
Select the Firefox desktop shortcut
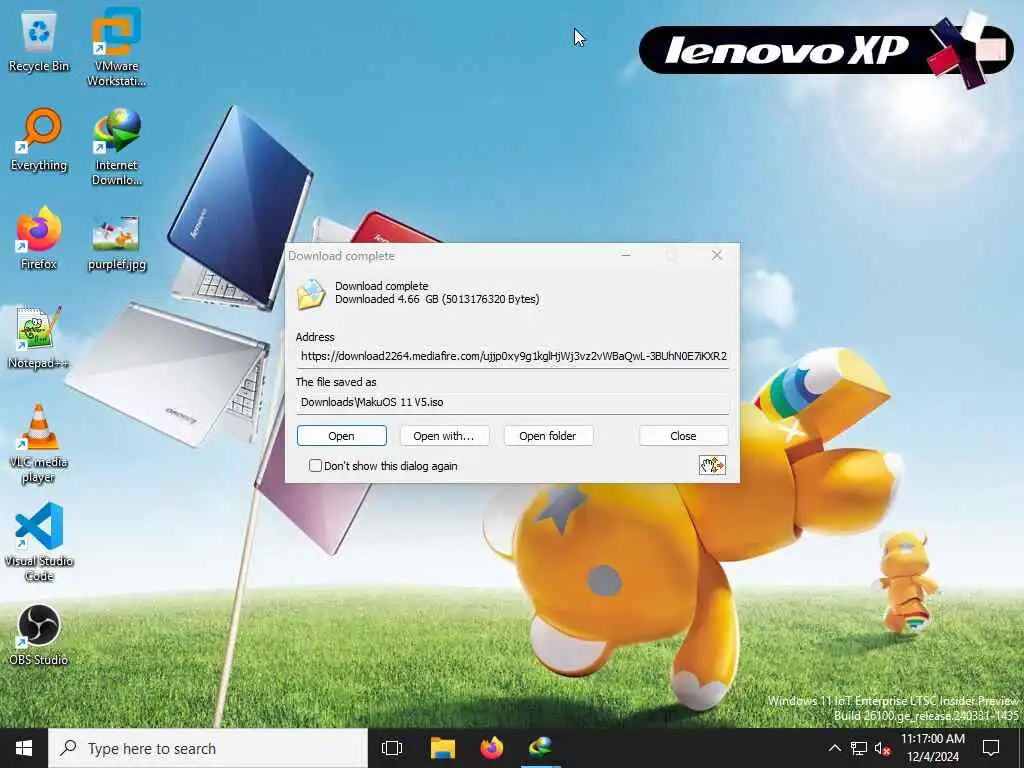39,238
